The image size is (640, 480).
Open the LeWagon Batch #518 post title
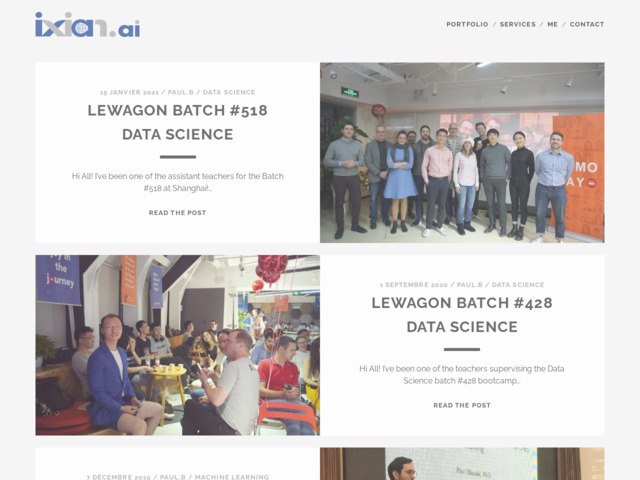click(178, 122)
